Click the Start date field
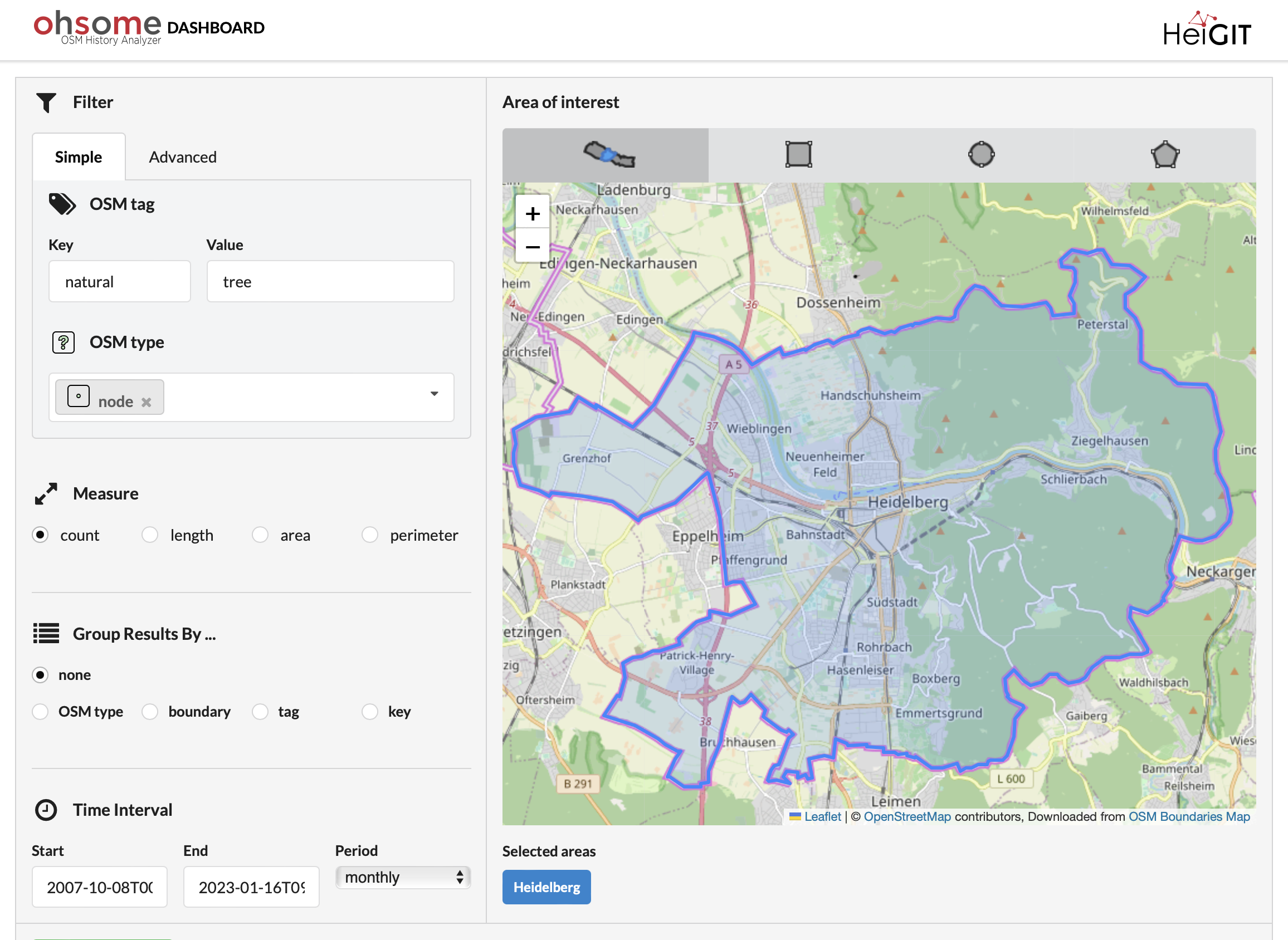The width and height of the screenshot is (1288, 940). (100, 887)
